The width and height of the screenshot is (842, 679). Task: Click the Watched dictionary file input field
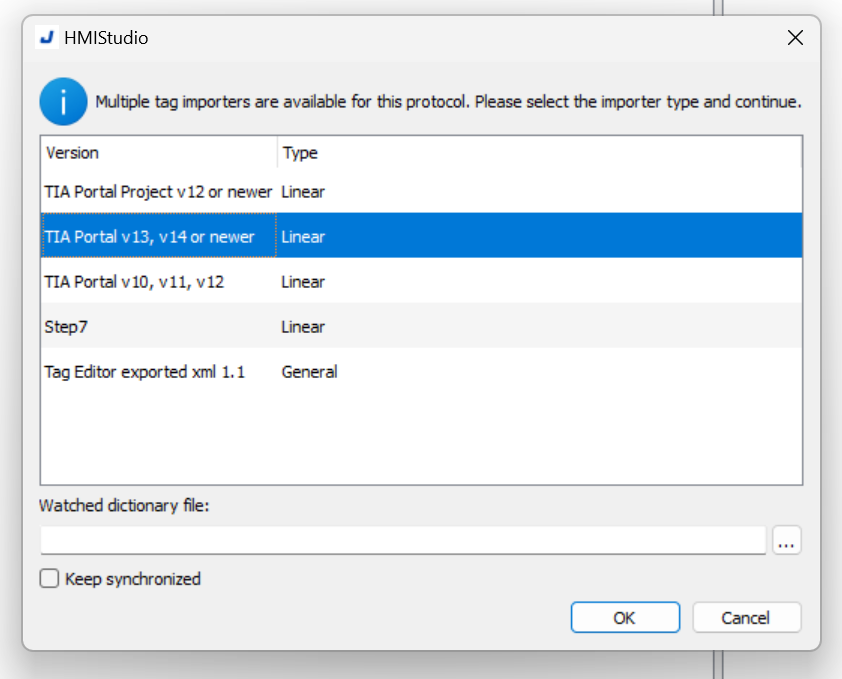[403, 540]
